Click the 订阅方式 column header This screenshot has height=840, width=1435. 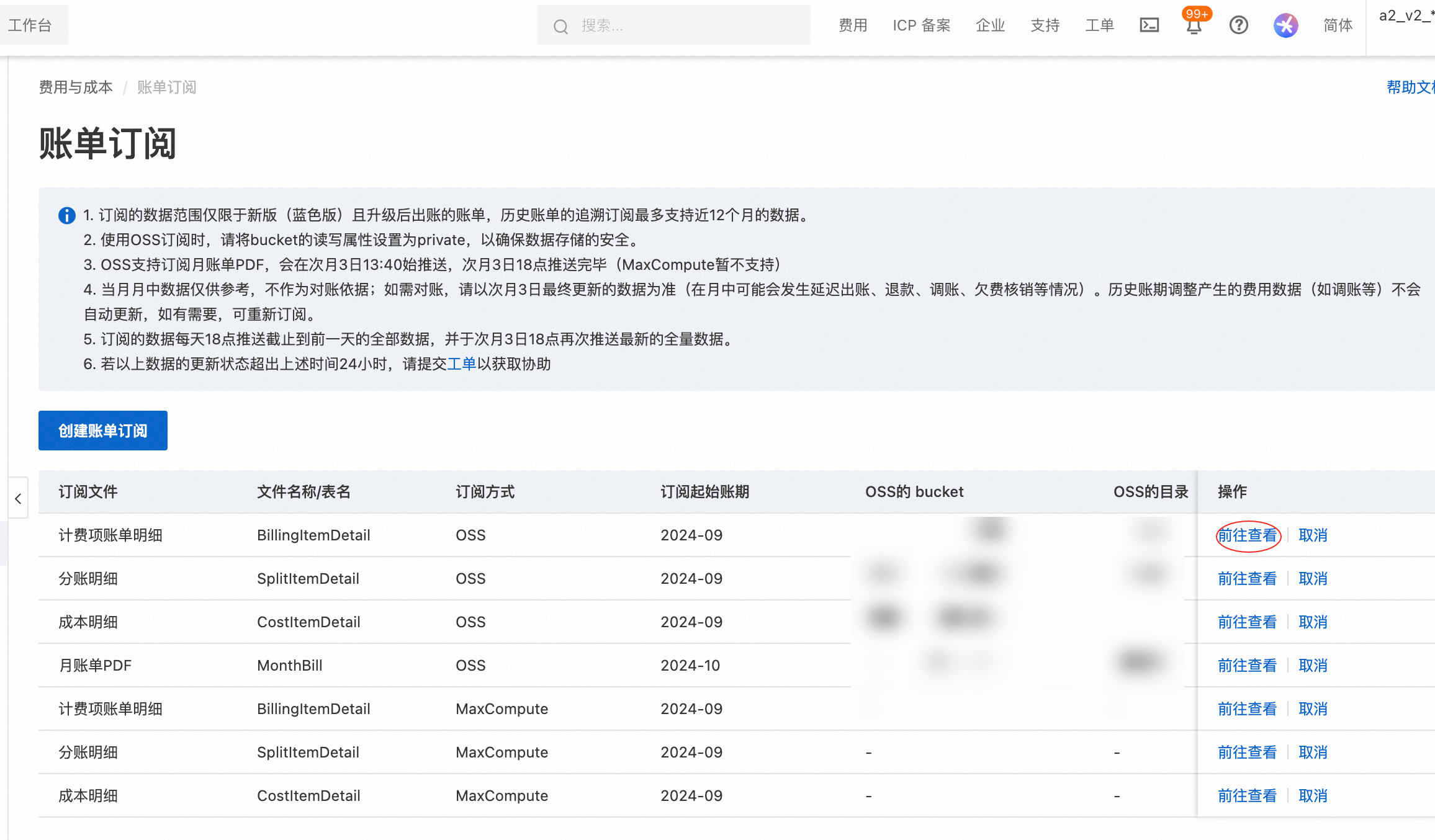[x=485, y=492]
